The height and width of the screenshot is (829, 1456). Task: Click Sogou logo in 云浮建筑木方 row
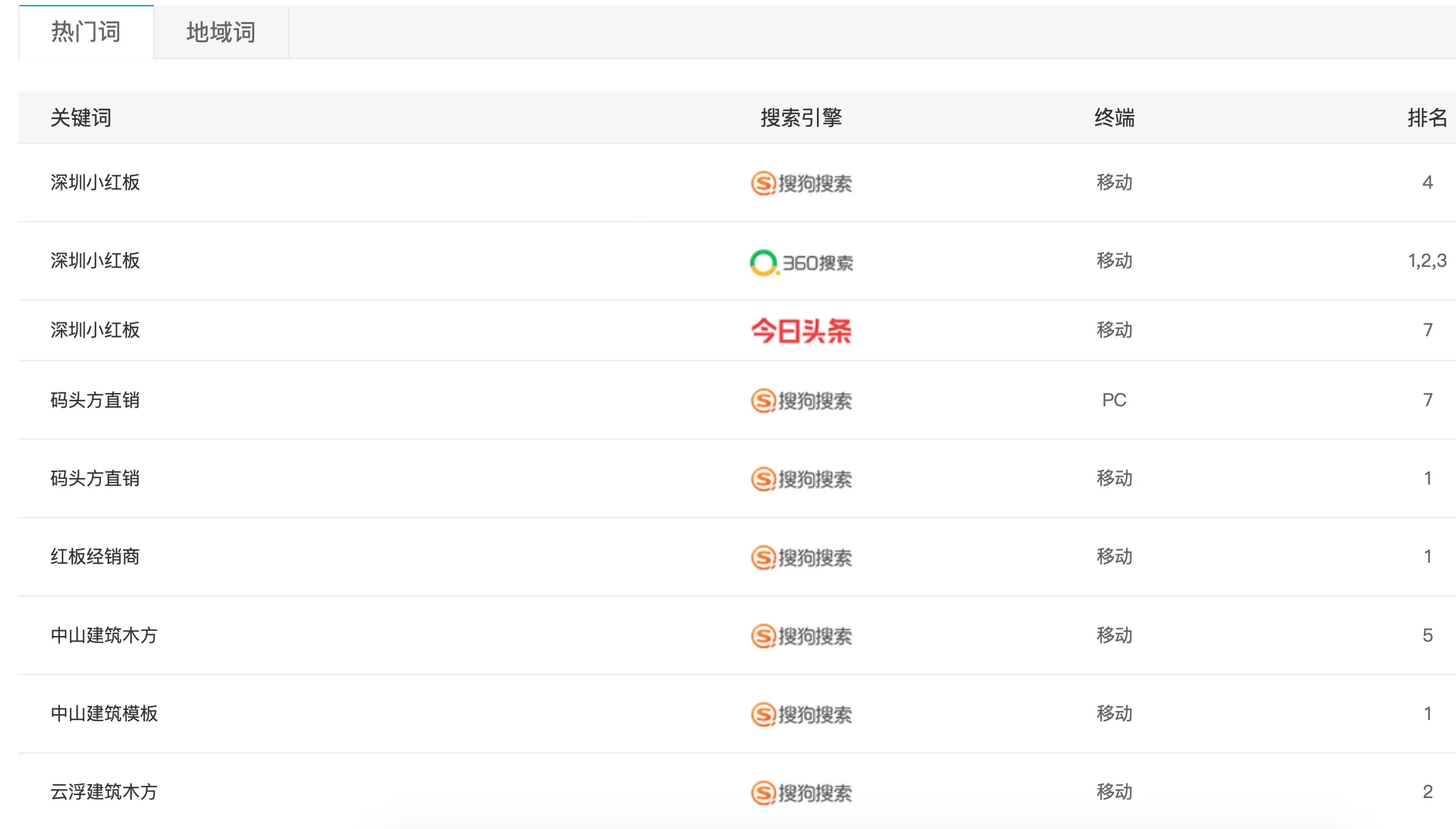coord(801,792)
